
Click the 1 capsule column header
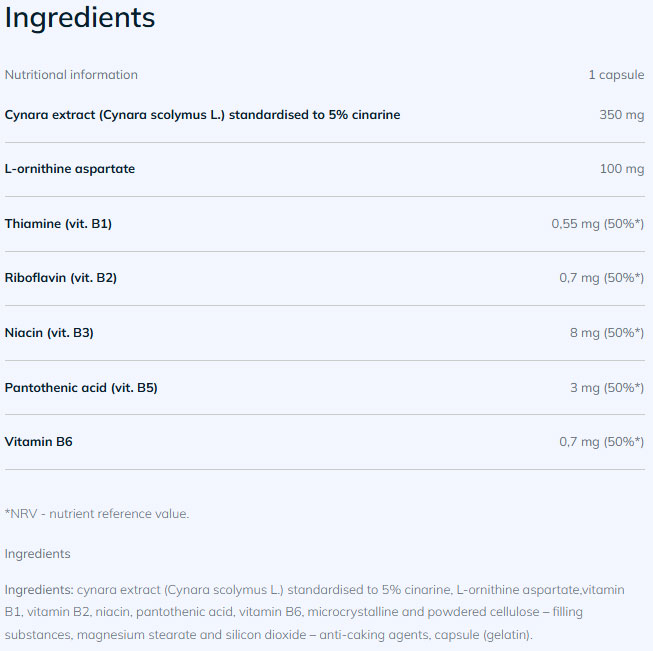[x=616, y=75]
